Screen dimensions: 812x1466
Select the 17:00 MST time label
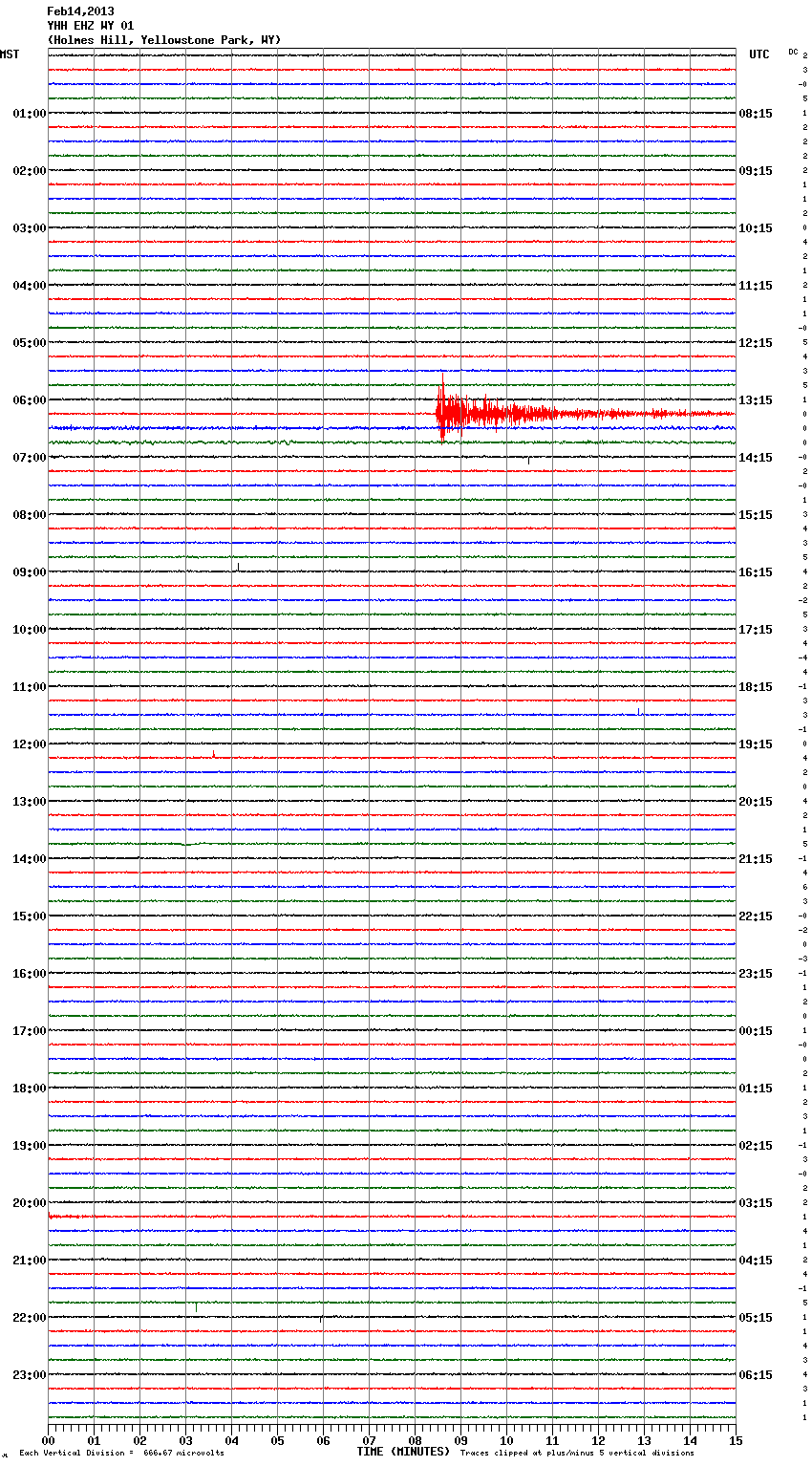point(30,1031)
